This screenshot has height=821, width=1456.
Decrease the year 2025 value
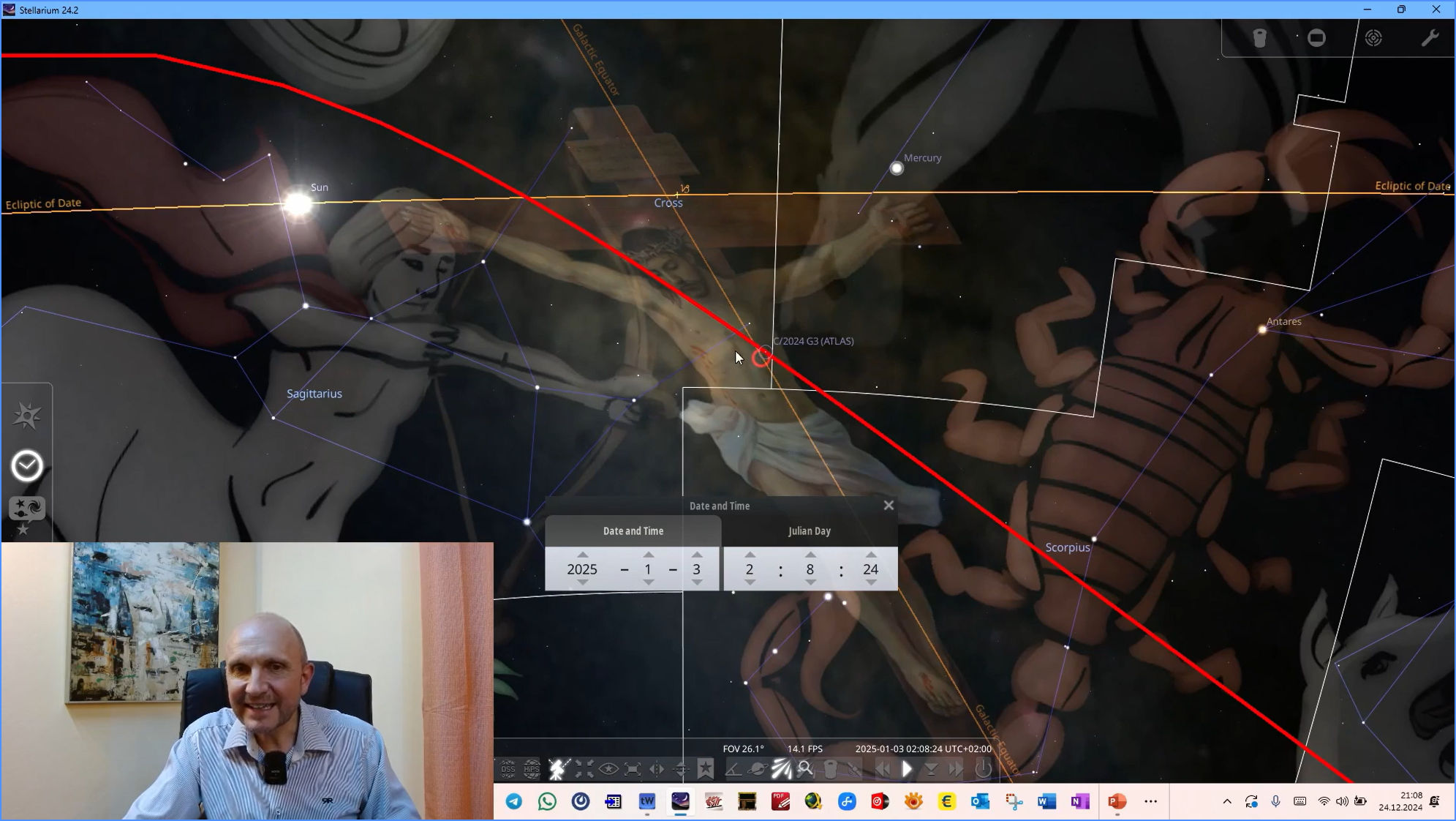(583, 582)
